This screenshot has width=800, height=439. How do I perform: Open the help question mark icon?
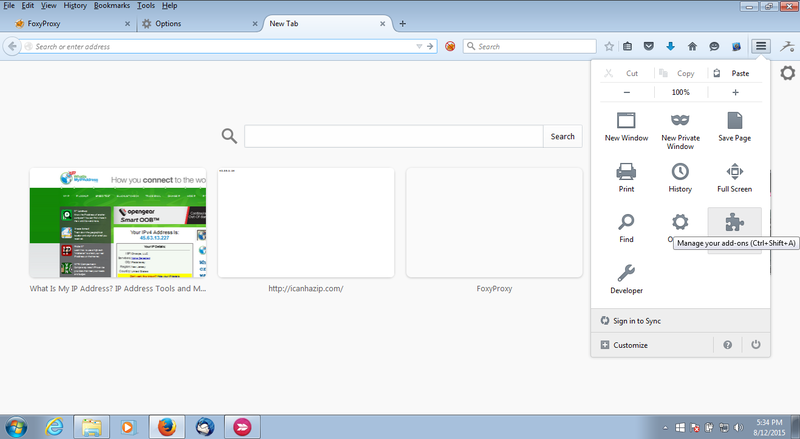tap(728, 345)
